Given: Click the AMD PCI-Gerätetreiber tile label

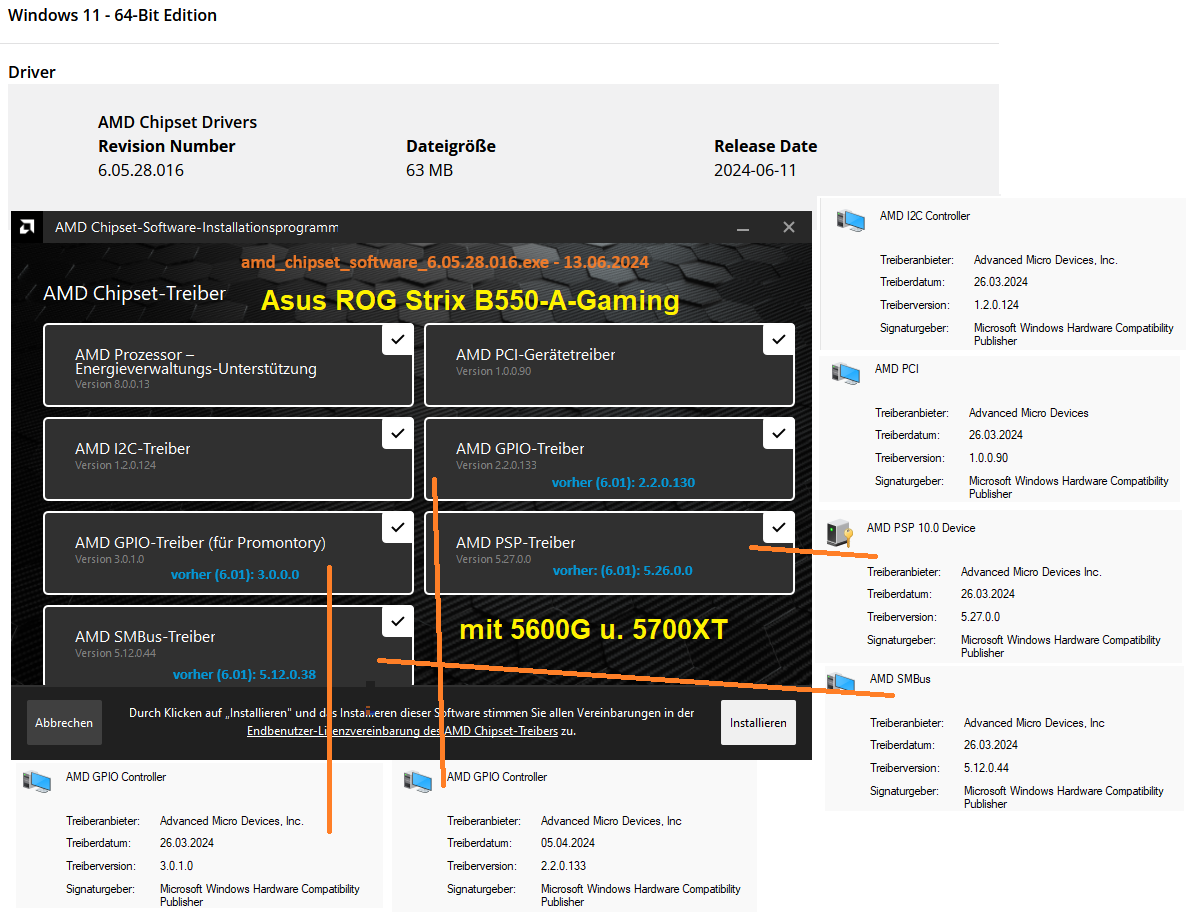Looking at the screenshot, I should coord(536,354).
